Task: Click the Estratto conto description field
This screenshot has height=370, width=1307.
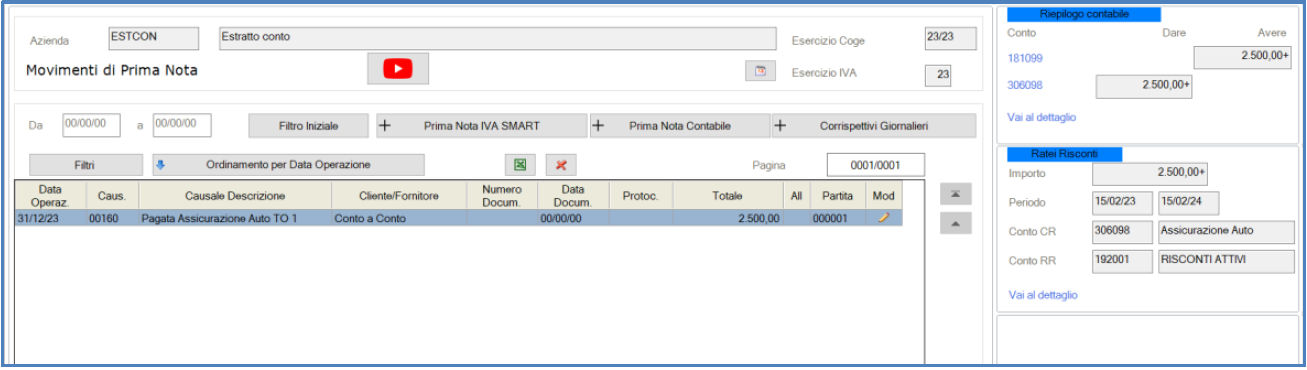Action: [497, 38]
